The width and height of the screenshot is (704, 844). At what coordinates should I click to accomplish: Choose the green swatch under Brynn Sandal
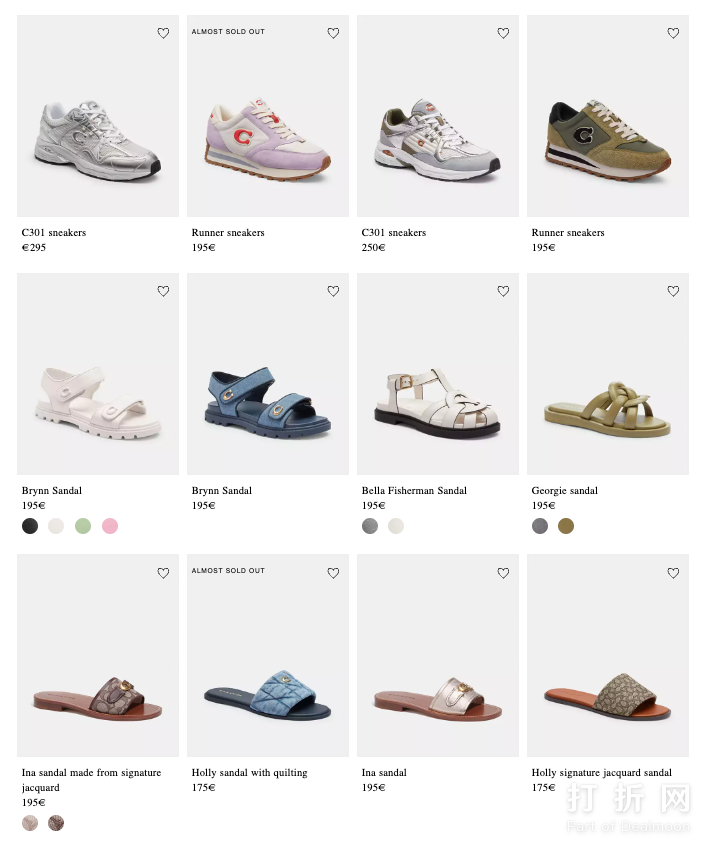(x=83, y=526)
